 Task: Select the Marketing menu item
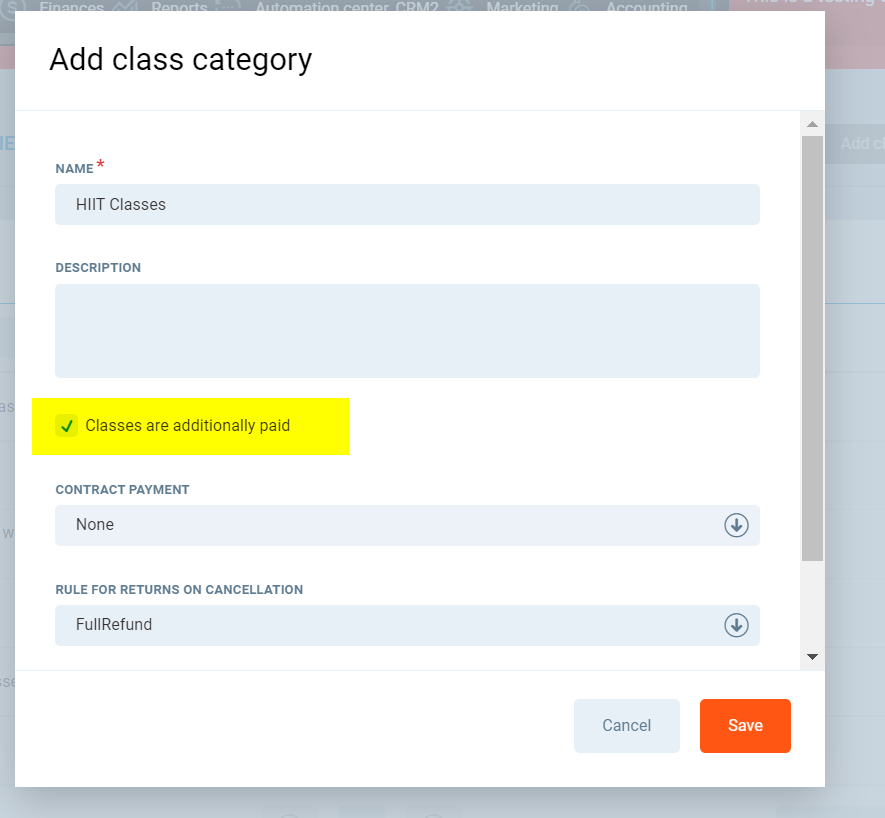click(522, 7)
